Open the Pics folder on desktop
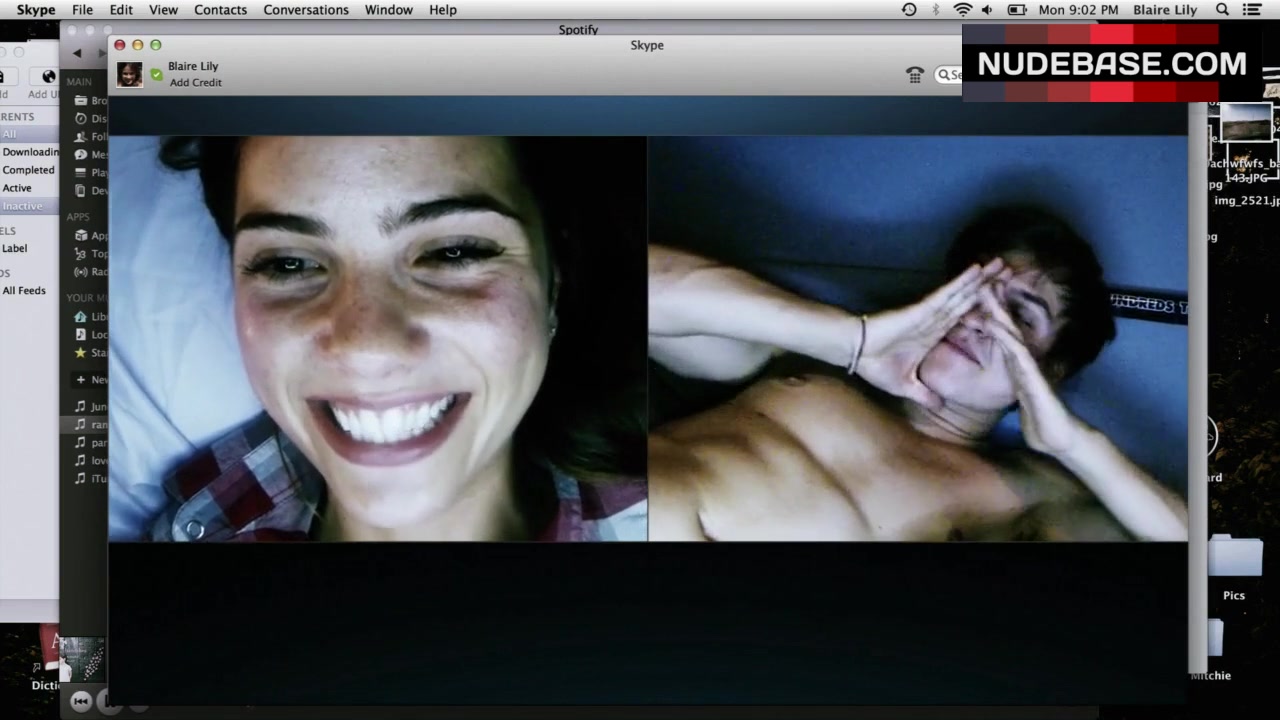 pos(1233,560)
